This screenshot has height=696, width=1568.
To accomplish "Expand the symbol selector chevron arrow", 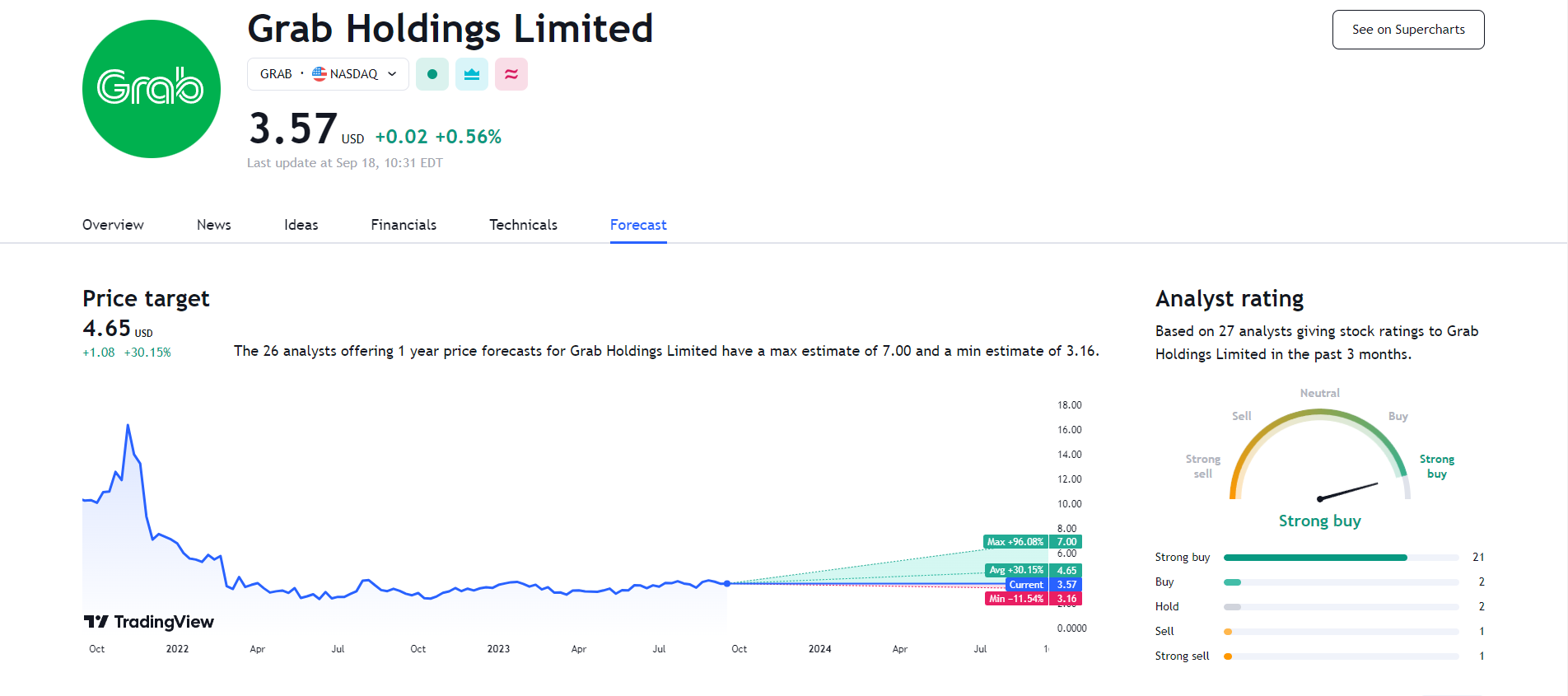I will (393, 74).
